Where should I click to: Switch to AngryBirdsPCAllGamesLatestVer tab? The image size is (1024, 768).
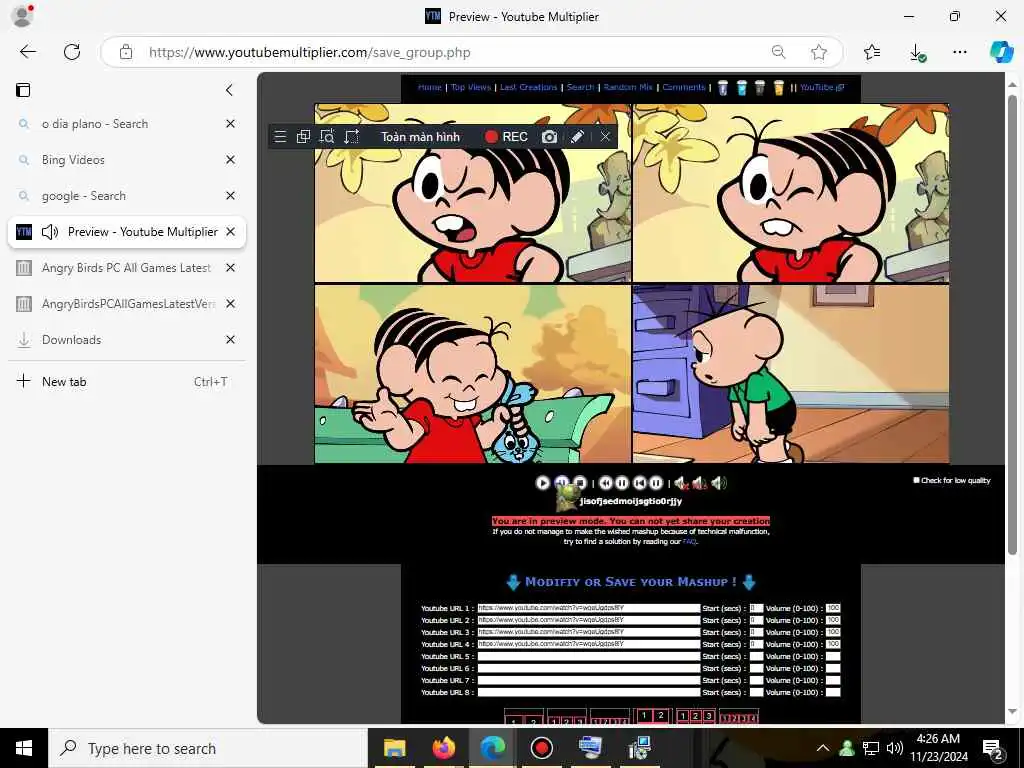click(126, 303)
